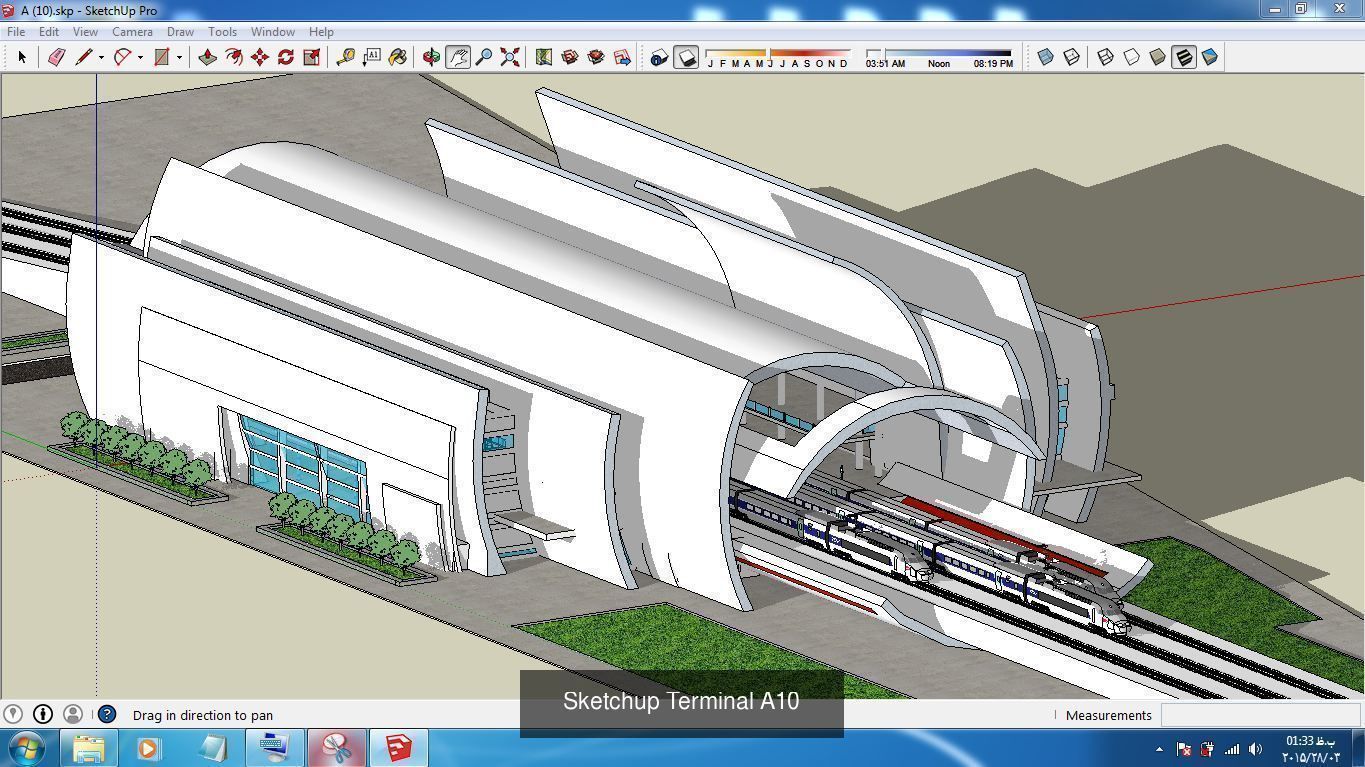Toggle X-Ray face style
The image size is (1365, 767).
(x=1045, y=57)
